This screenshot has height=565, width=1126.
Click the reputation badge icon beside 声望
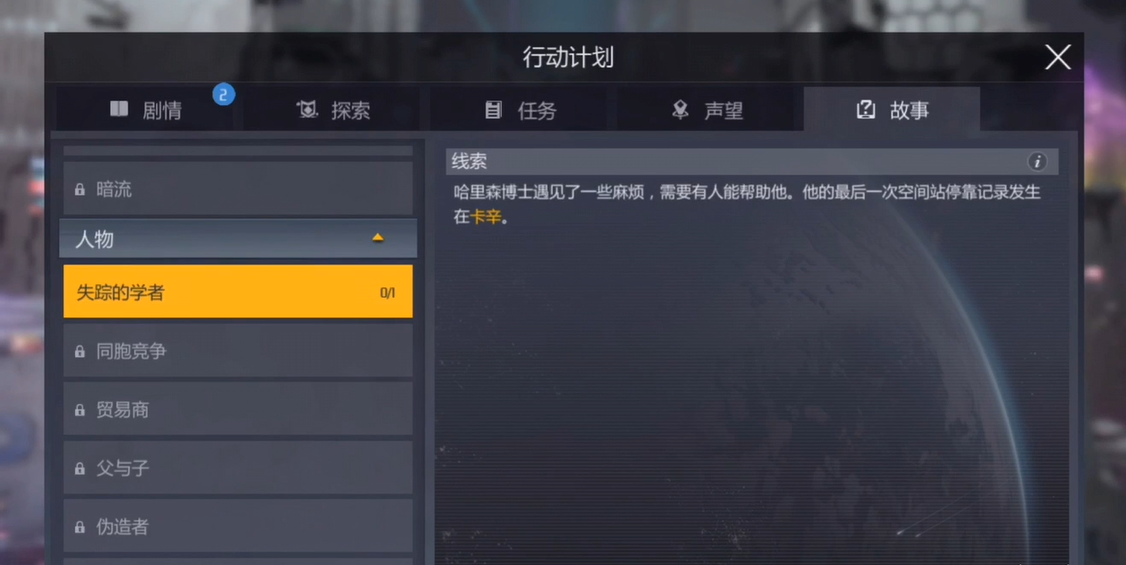pyautogui.click(x=679, y=109)
